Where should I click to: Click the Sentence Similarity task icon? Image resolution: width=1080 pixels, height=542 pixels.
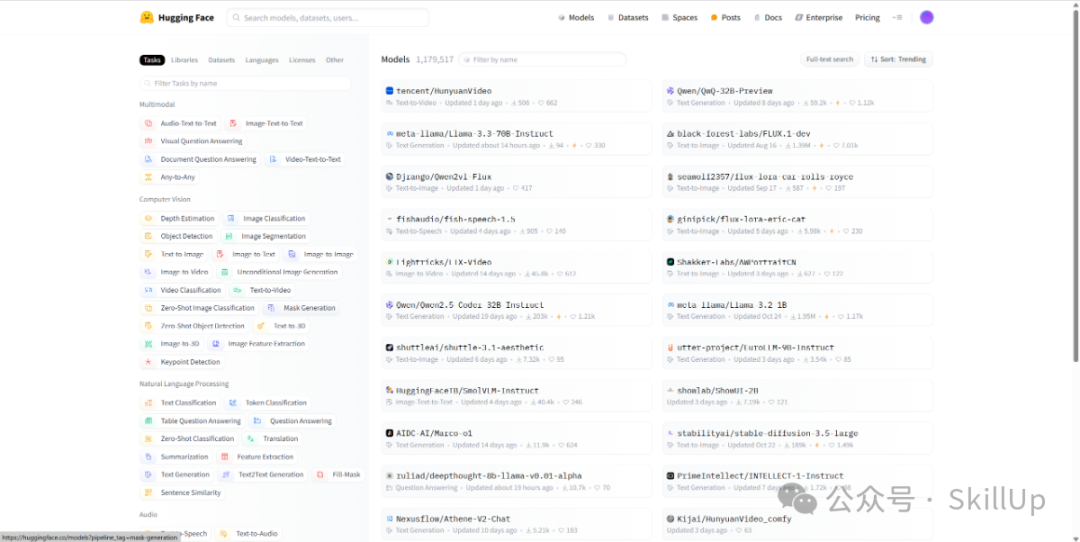click(148, 492)
